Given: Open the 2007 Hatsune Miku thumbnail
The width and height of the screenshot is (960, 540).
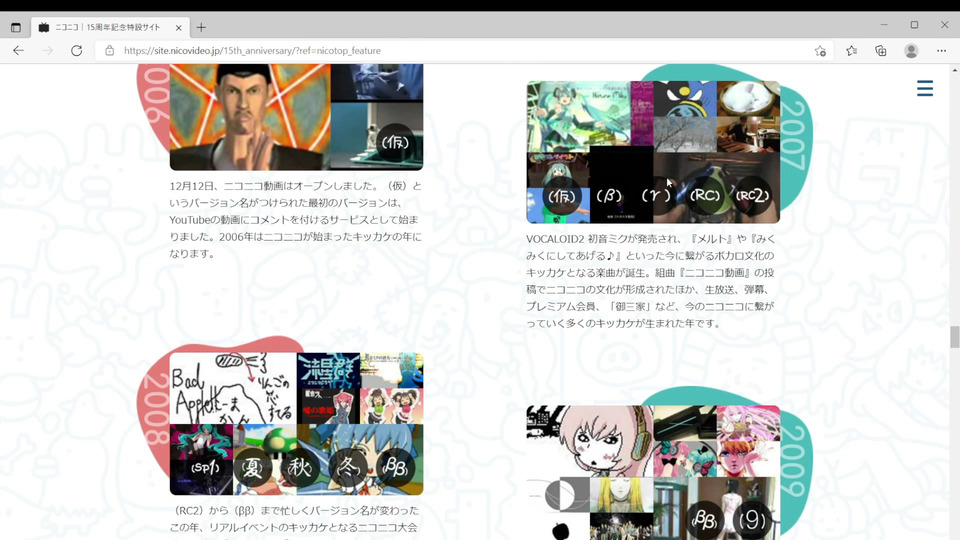Looking at the screenshot, I should coord(579,116).
